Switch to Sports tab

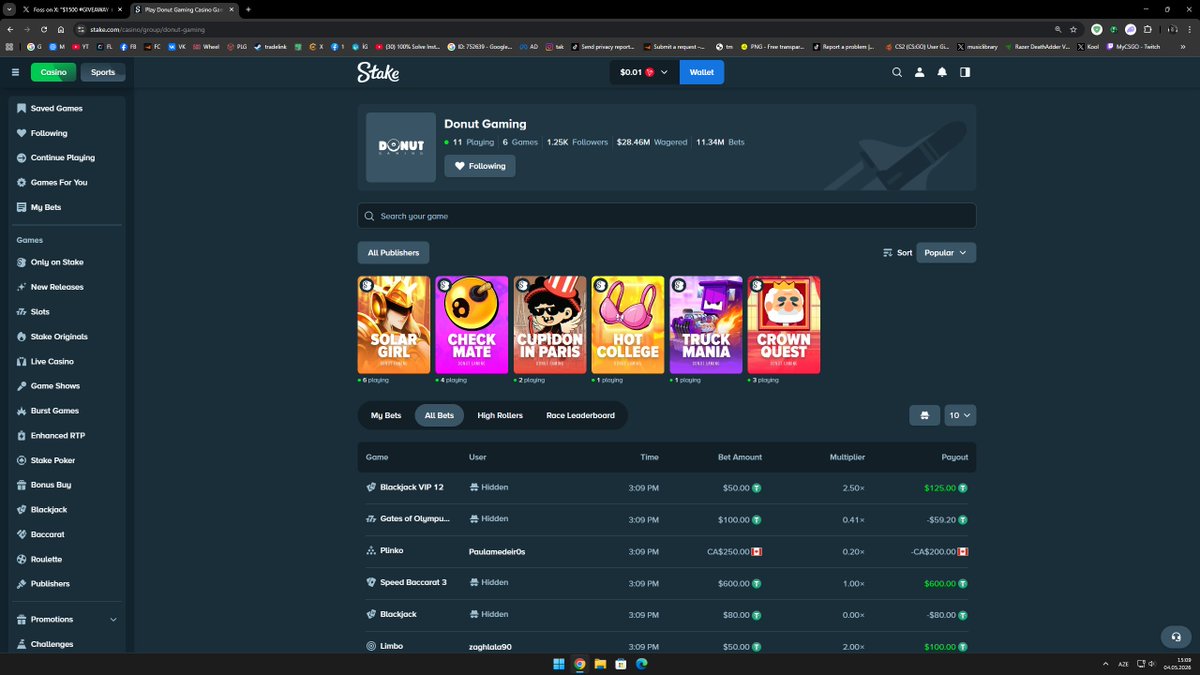(103, 72)
